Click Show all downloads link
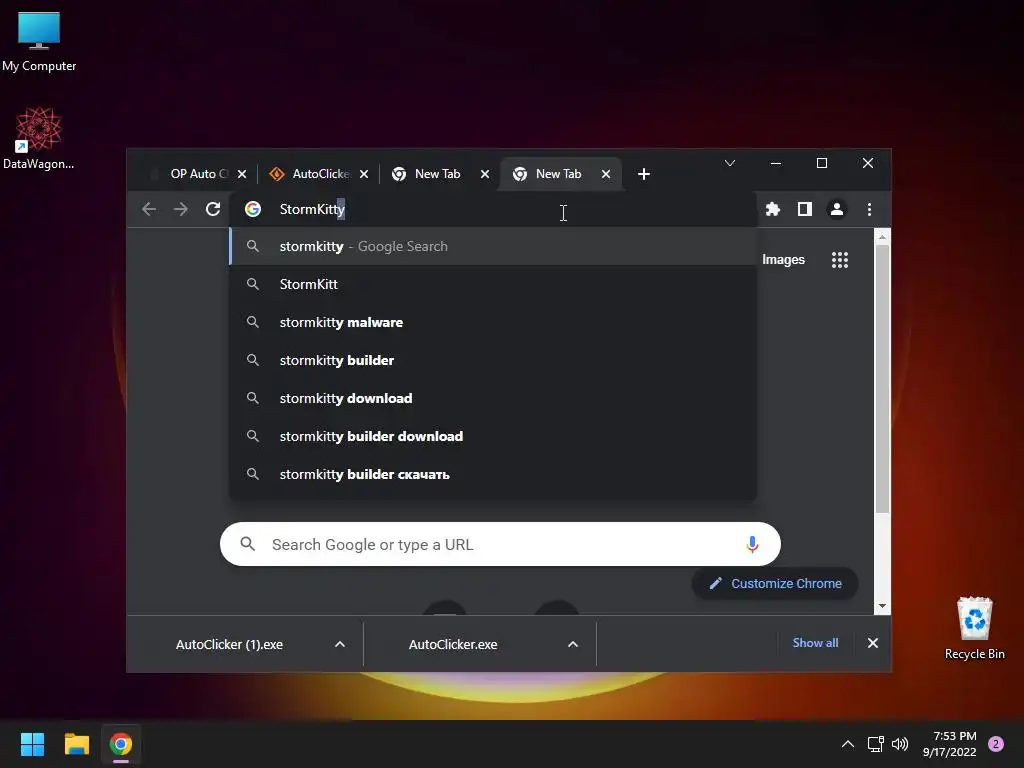 click(x=815, y=643)
